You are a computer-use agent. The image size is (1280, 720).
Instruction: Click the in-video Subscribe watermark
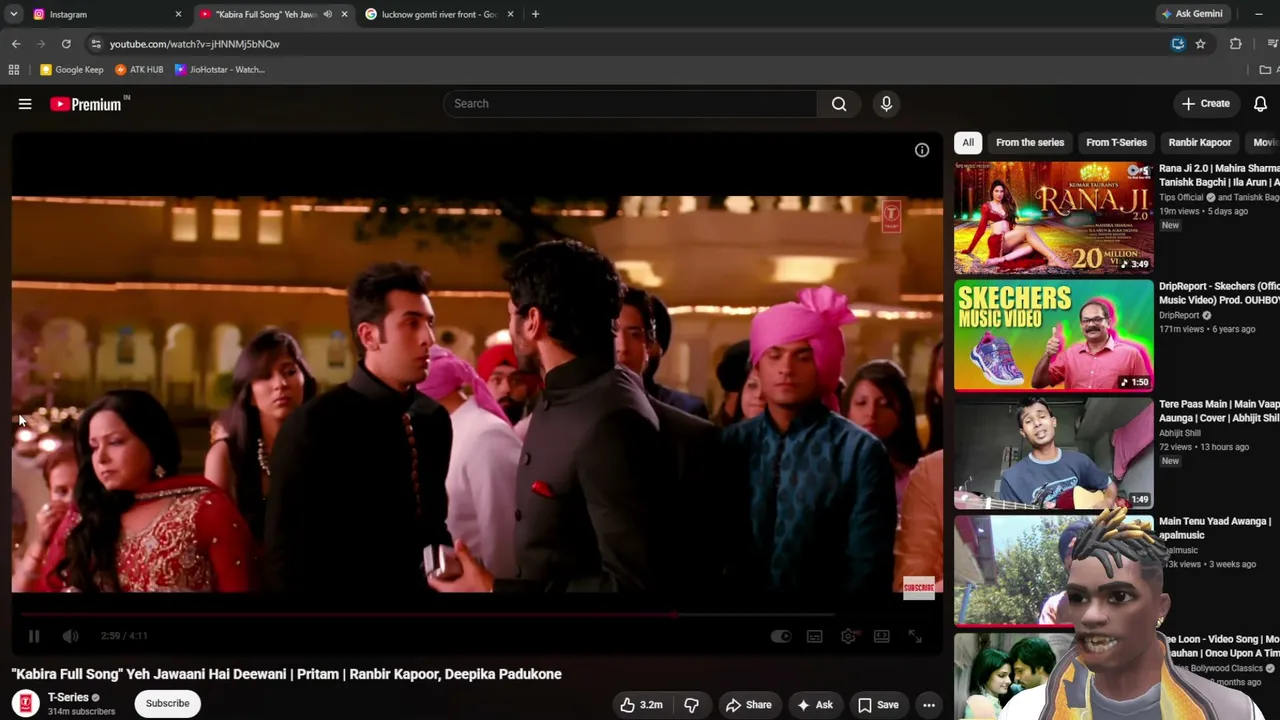(918, 587)
